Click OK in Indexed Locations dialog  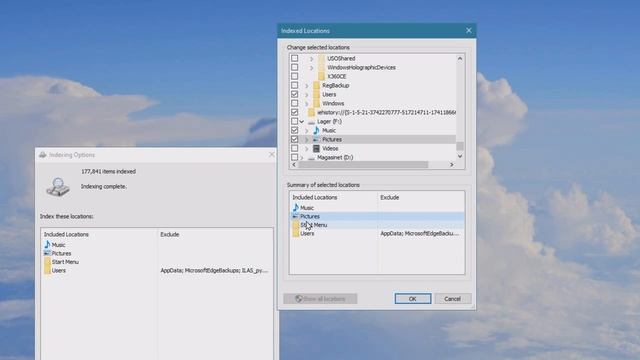click(x=413, y=299)
